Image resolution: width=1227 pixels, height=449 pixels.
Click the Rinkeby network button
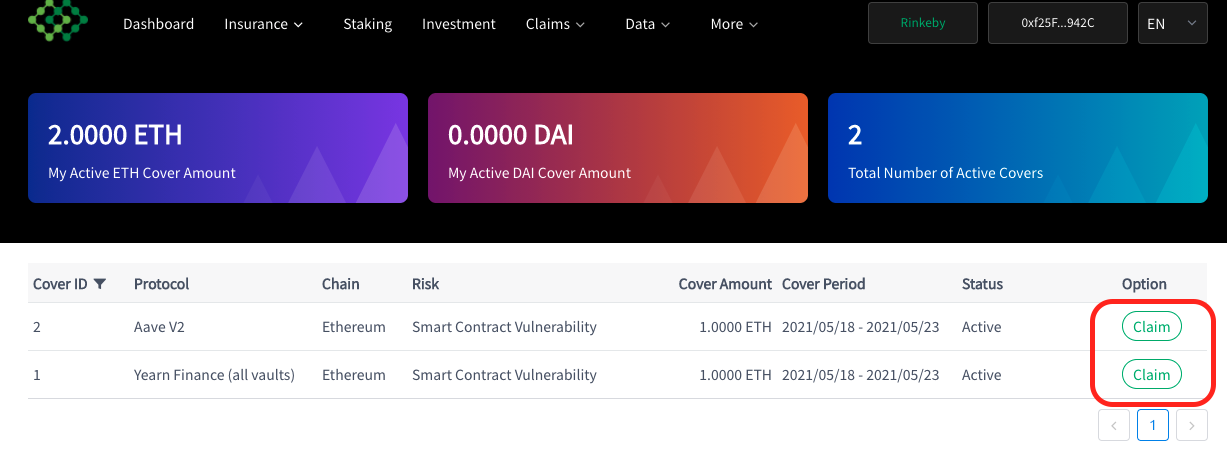tap(923, 23)
